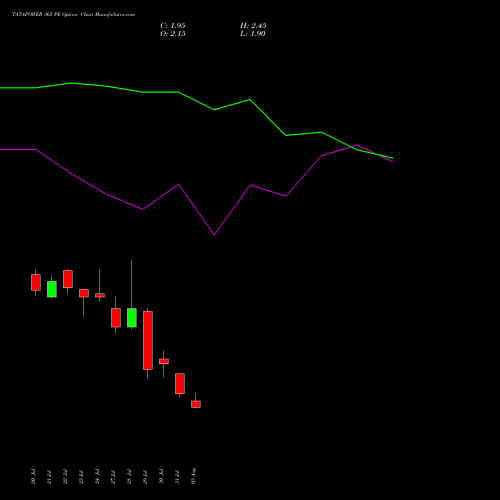Click the high value 'H: 2.45'
This screenshot has height=500, width=500.
tap(253, 26)
